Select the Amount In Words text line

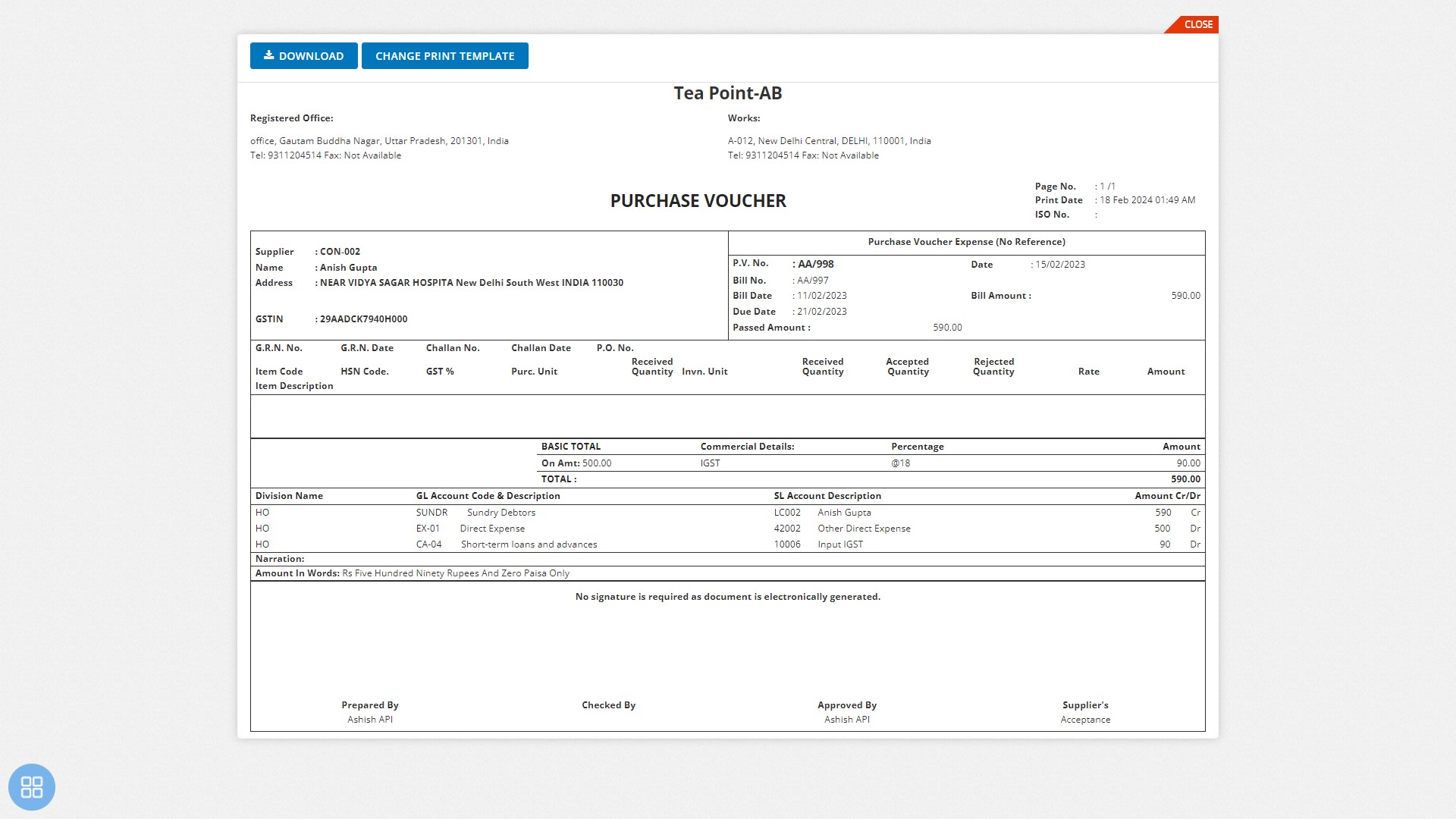coord(413,573)
